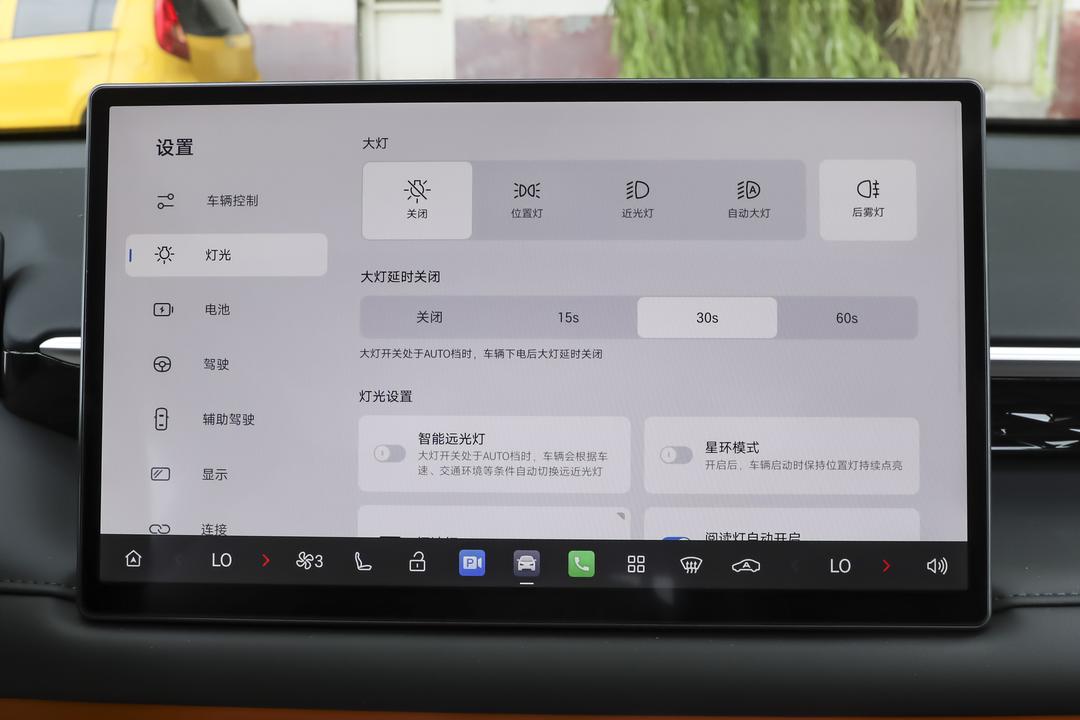Open the all-apps grid icon
The image size is (1080, 720).
tap(636, 564)
